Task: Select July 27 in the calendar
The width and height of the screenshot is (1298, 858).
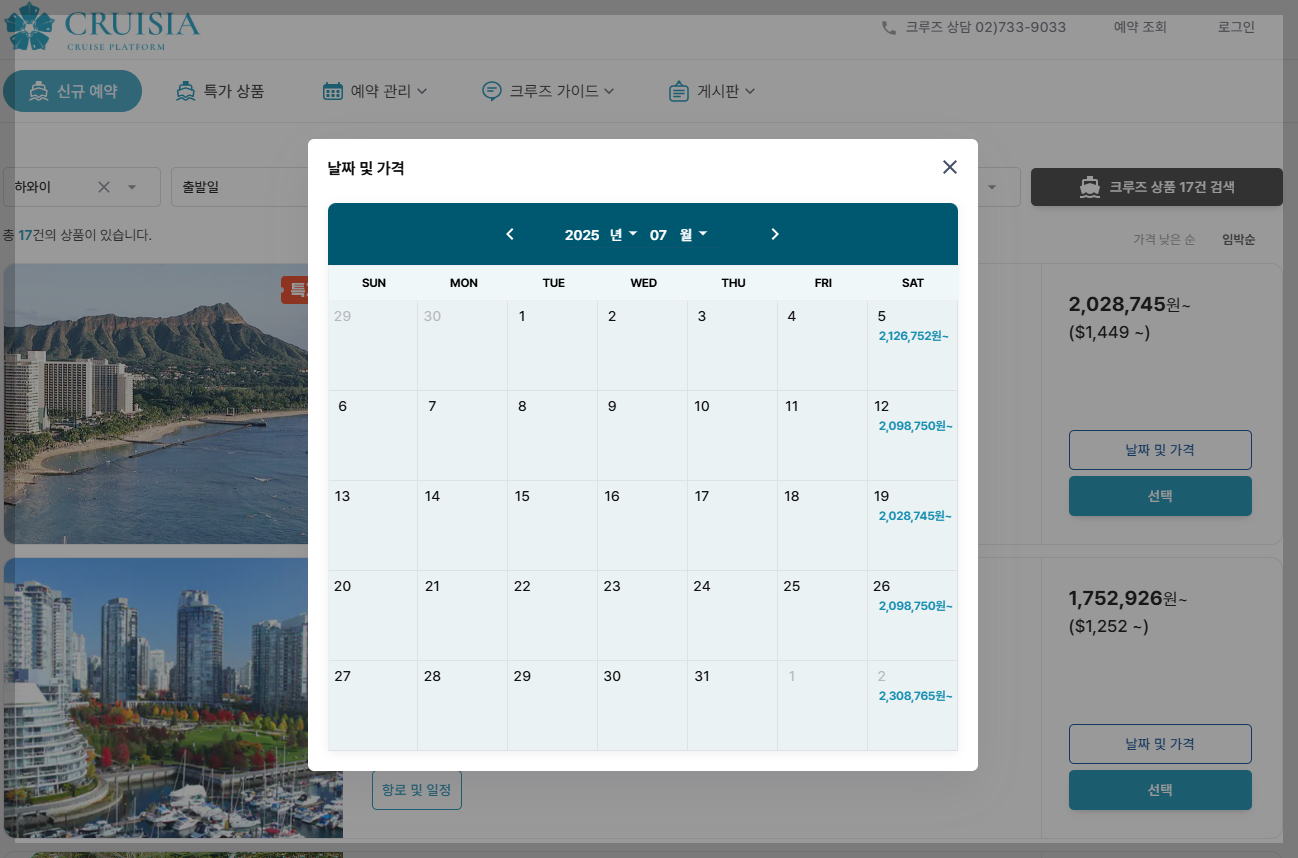Action: click(373, 705)
